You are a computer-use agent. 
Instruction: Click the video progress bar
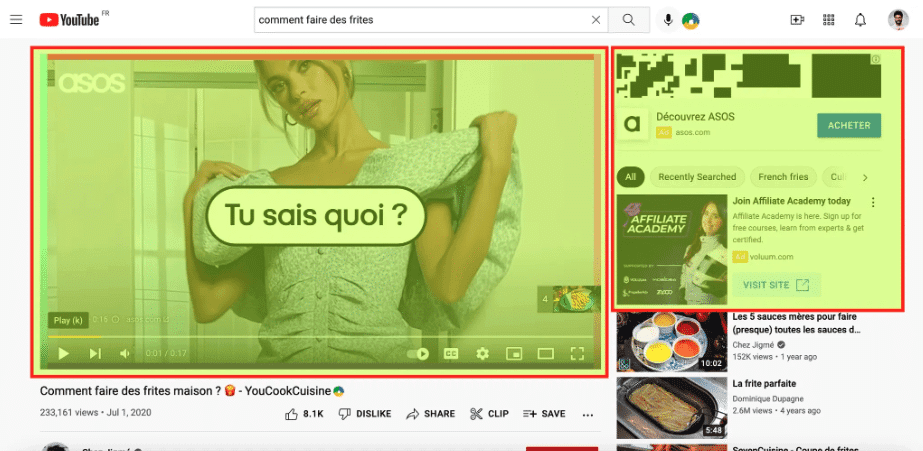(x=320, y=337)
